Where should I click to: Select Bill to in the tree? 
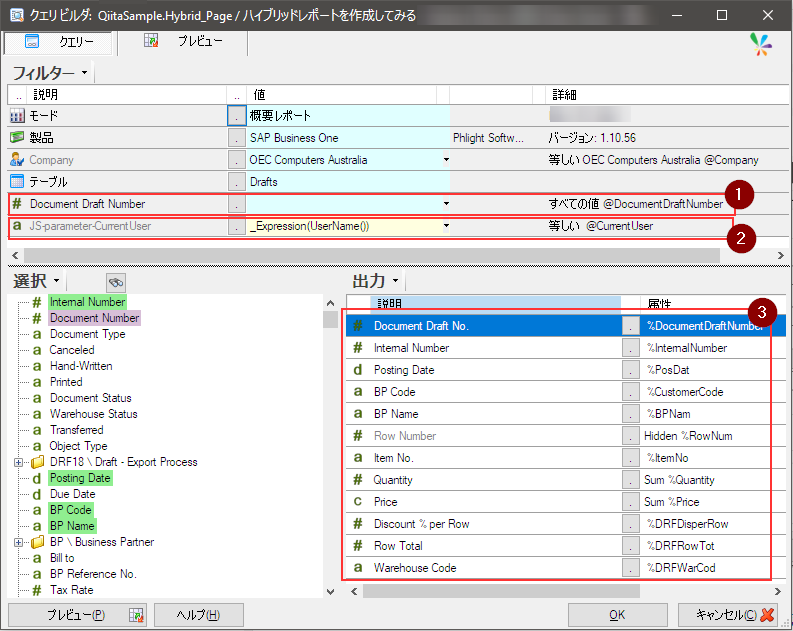pyautogui.click(x=62, y=558)
